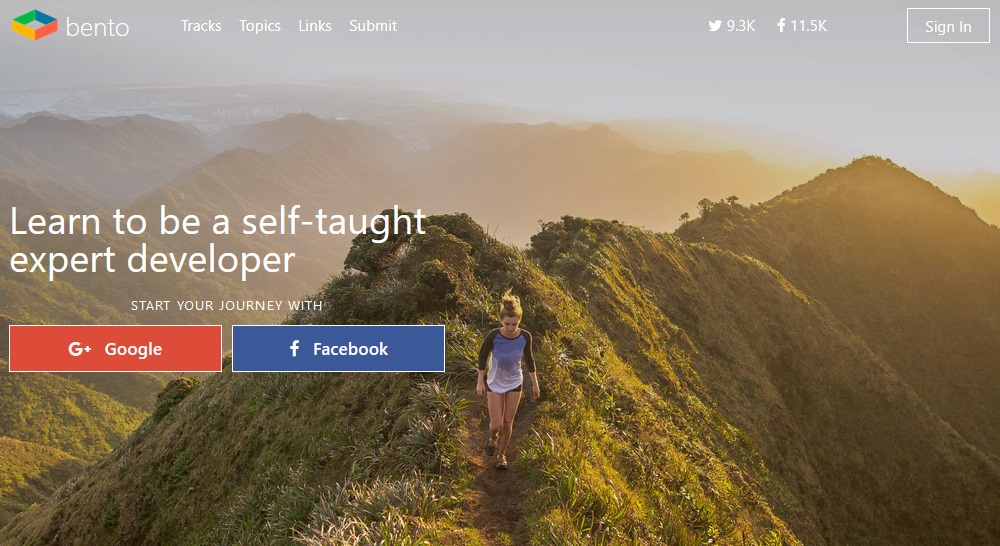Click the START YOUR JOURNEY WITH text

point(226,306)
